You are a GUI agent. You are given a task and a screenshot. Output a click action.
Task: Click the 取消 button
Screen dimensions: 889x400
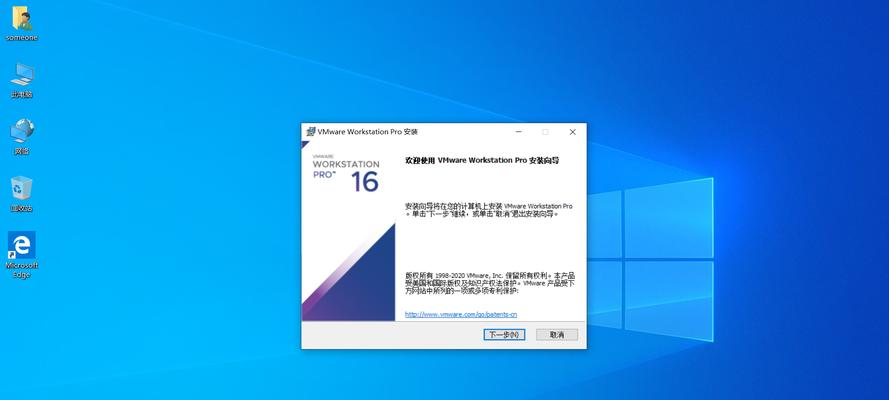557,335
